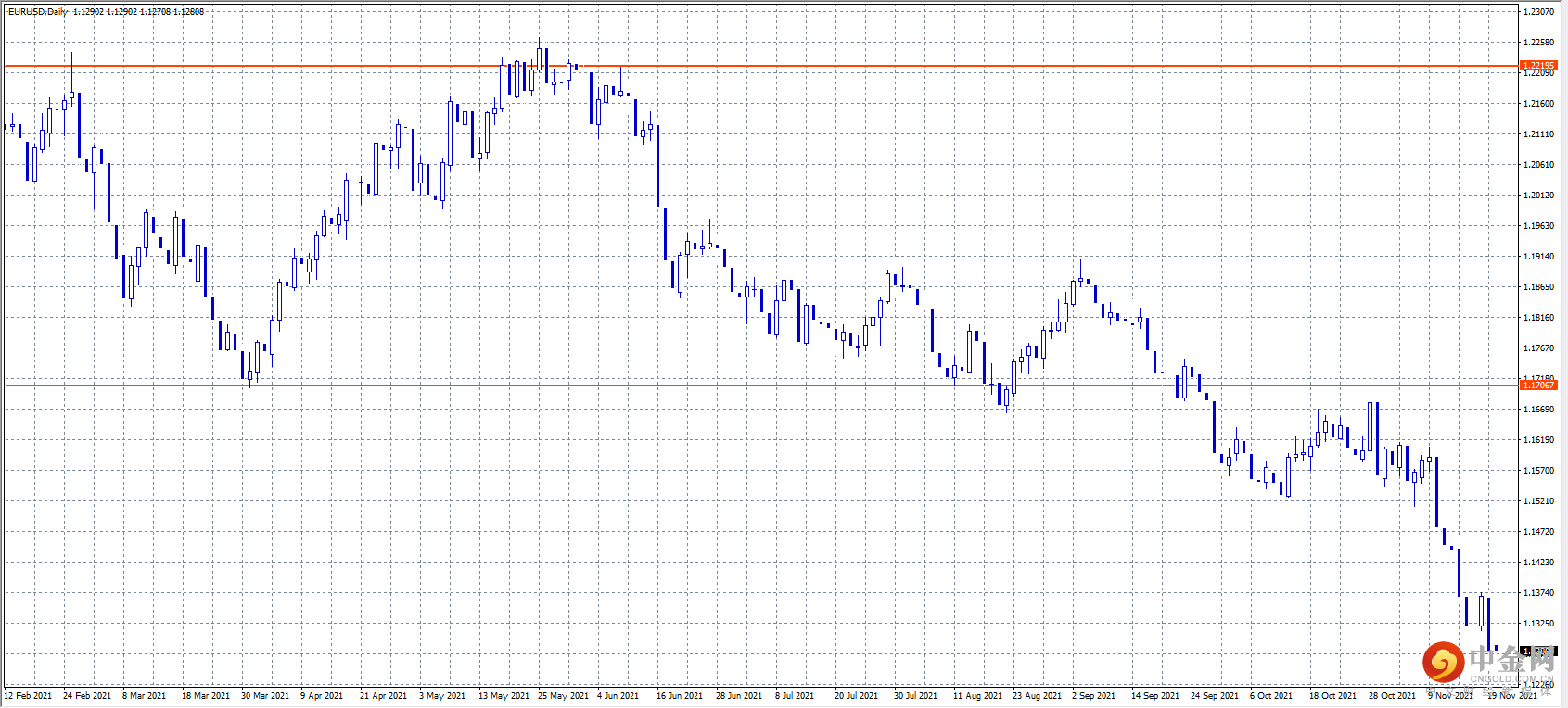
Task: Click the 8 Jul 2021 date label
Action: pos(795,696)
